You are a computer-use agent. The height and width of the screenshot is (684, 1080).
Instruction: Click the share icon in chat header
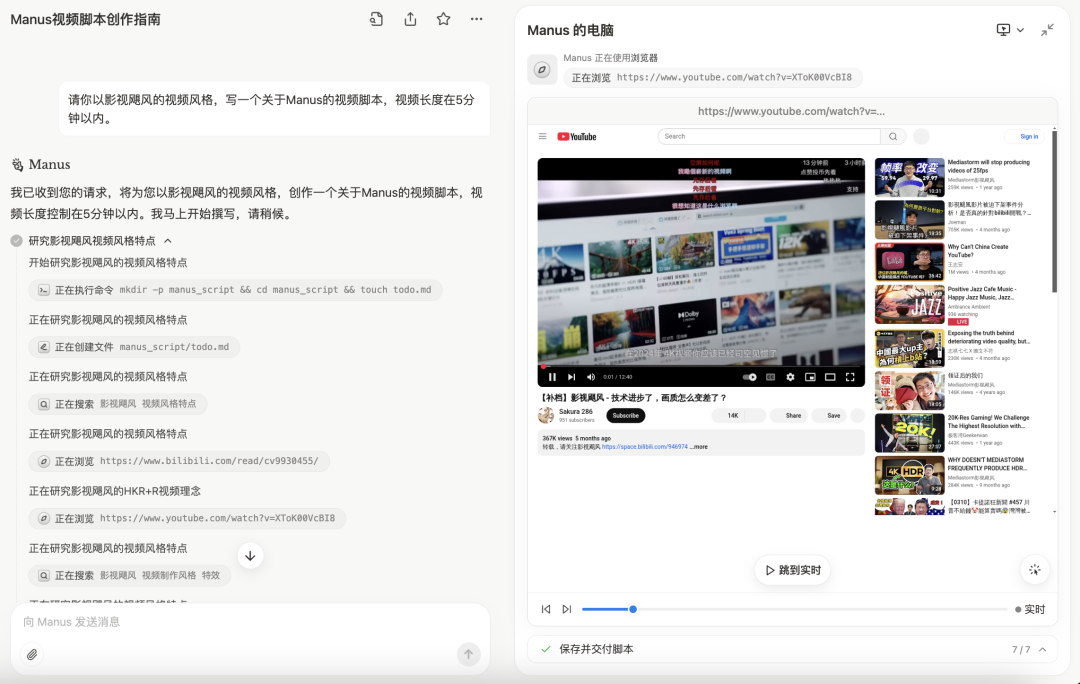click(410, 19)
